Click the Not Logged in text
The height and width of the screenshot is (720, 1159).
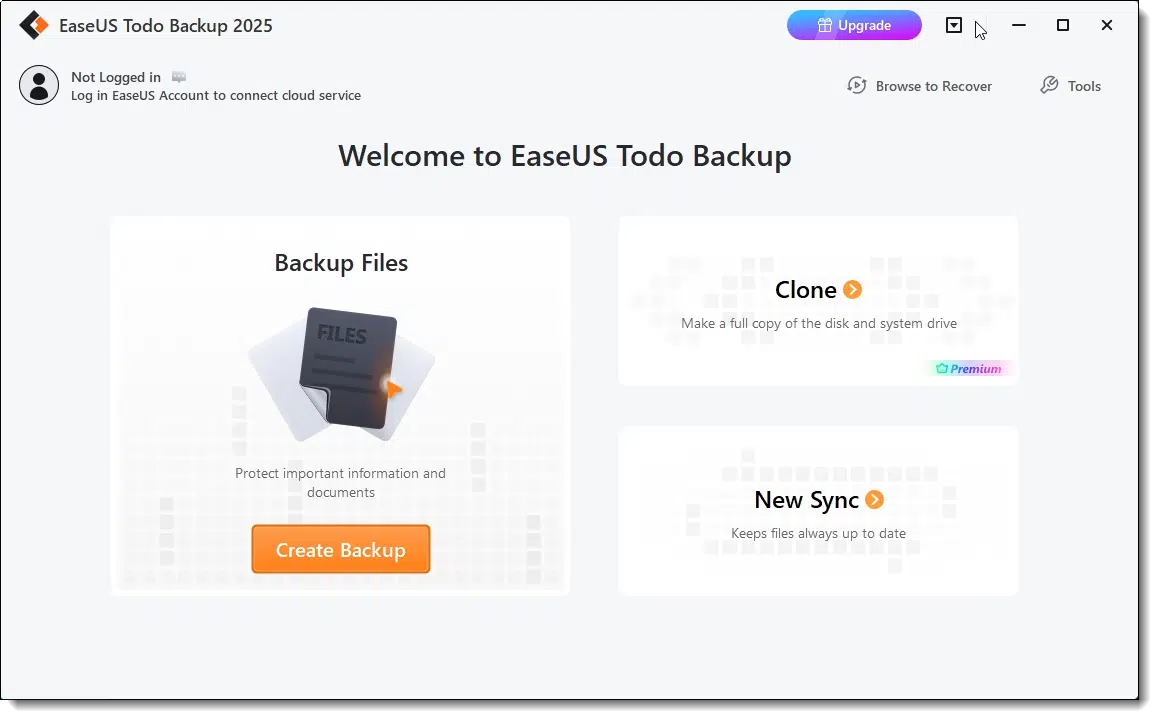[116, 77]
